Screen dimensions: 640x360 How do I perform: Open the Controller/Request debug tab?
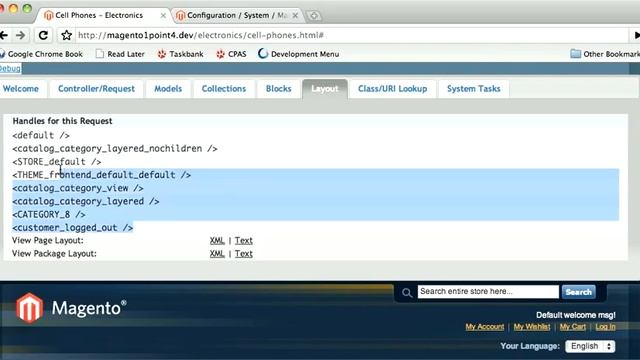tap(96, 89)
